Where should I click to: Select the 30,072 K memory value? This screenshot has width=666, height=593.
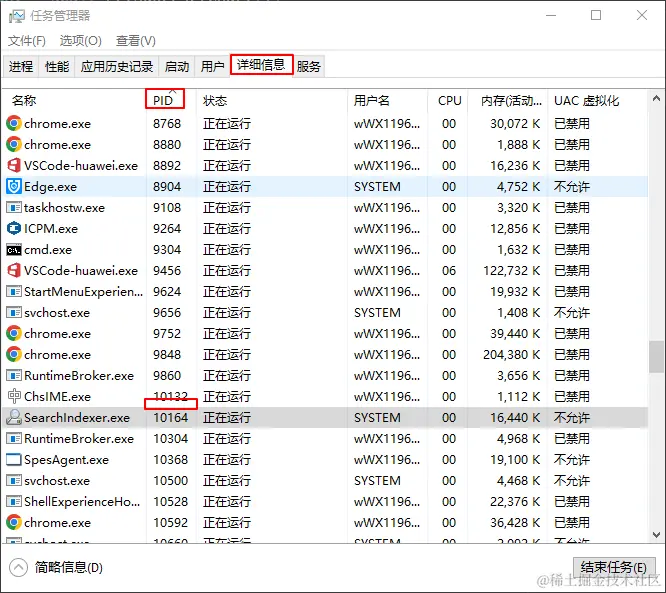[515, 124]
